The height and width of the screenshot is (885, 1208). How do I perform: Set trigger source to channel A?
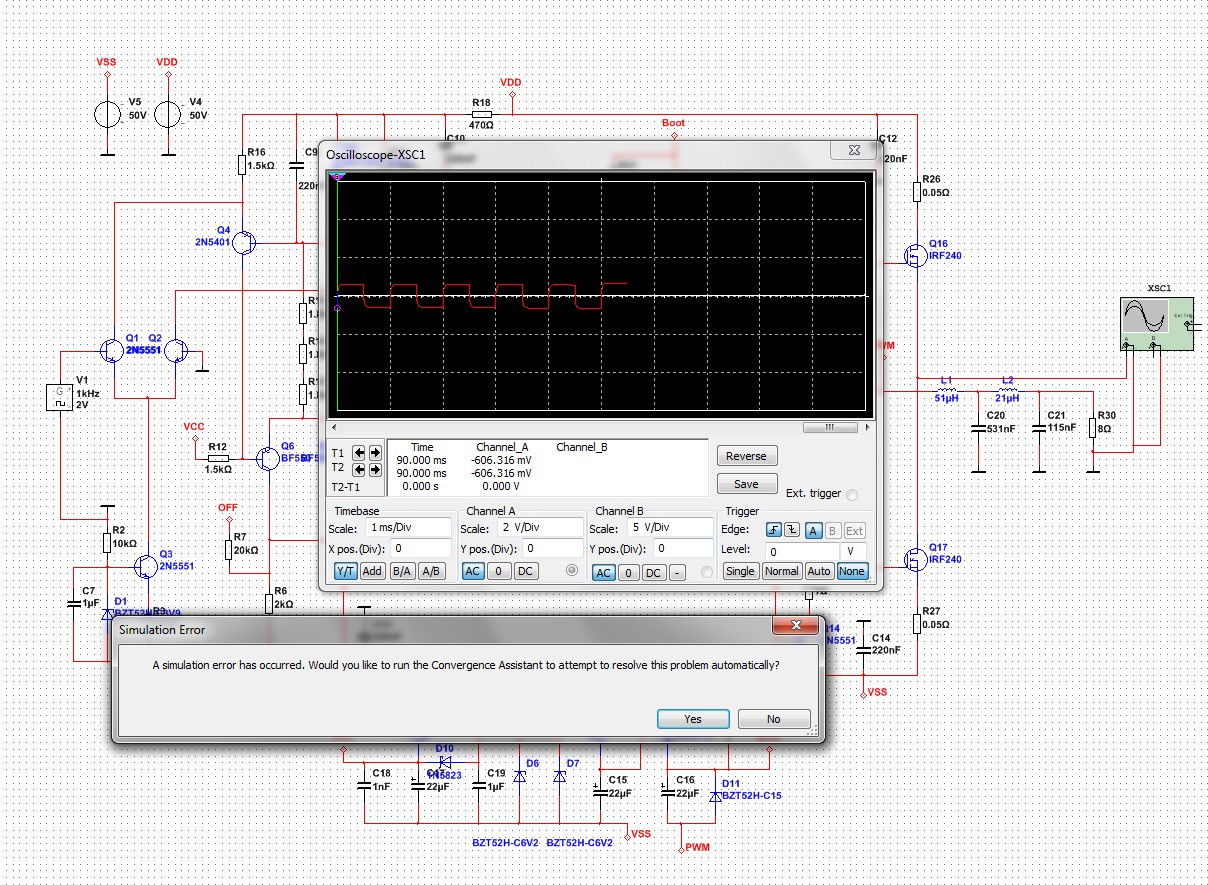tap(813, 531)
